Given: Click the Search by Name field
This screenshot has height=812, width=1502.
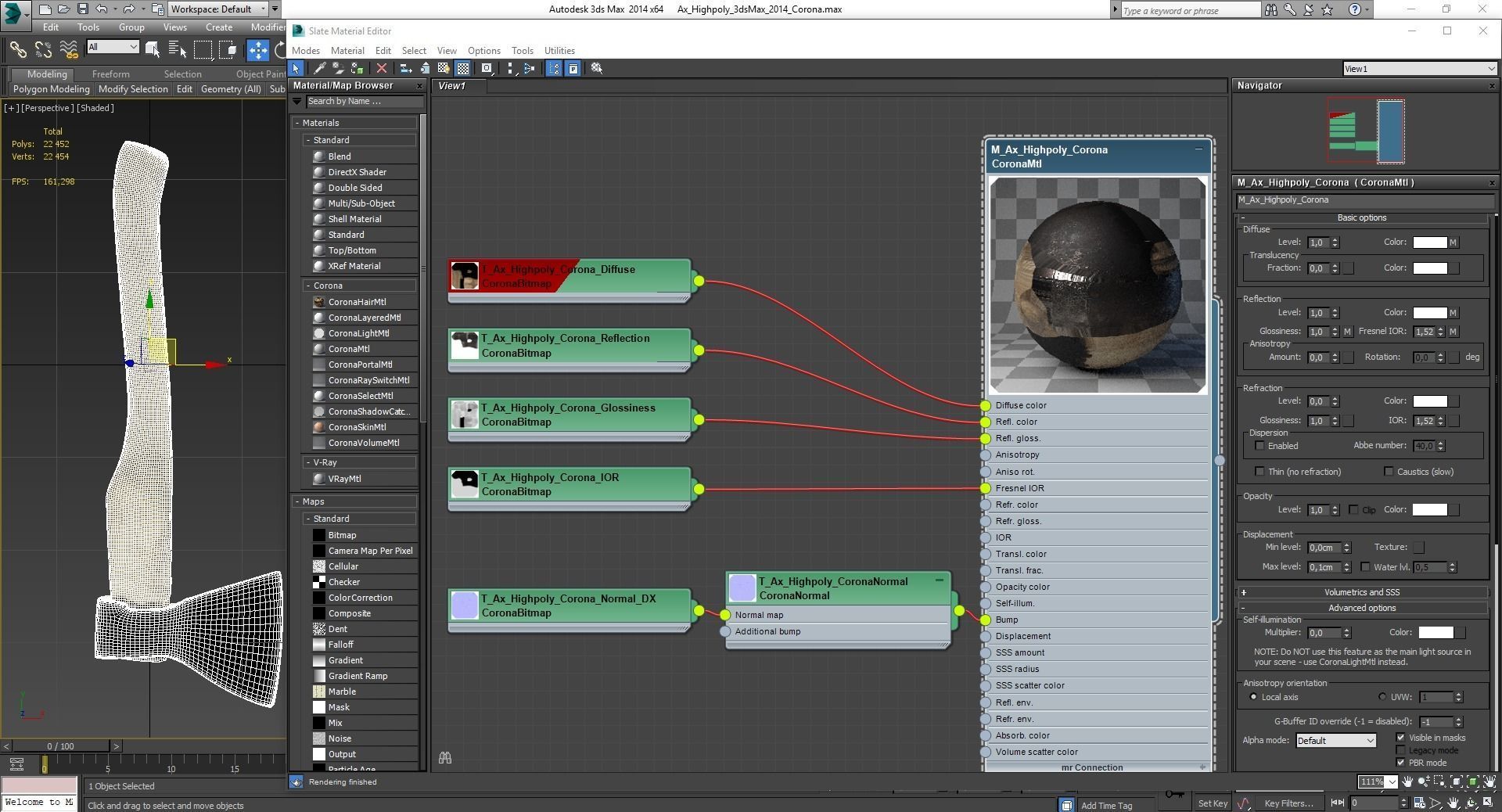Looking at the screenshot, I should (x=365, y=101).
